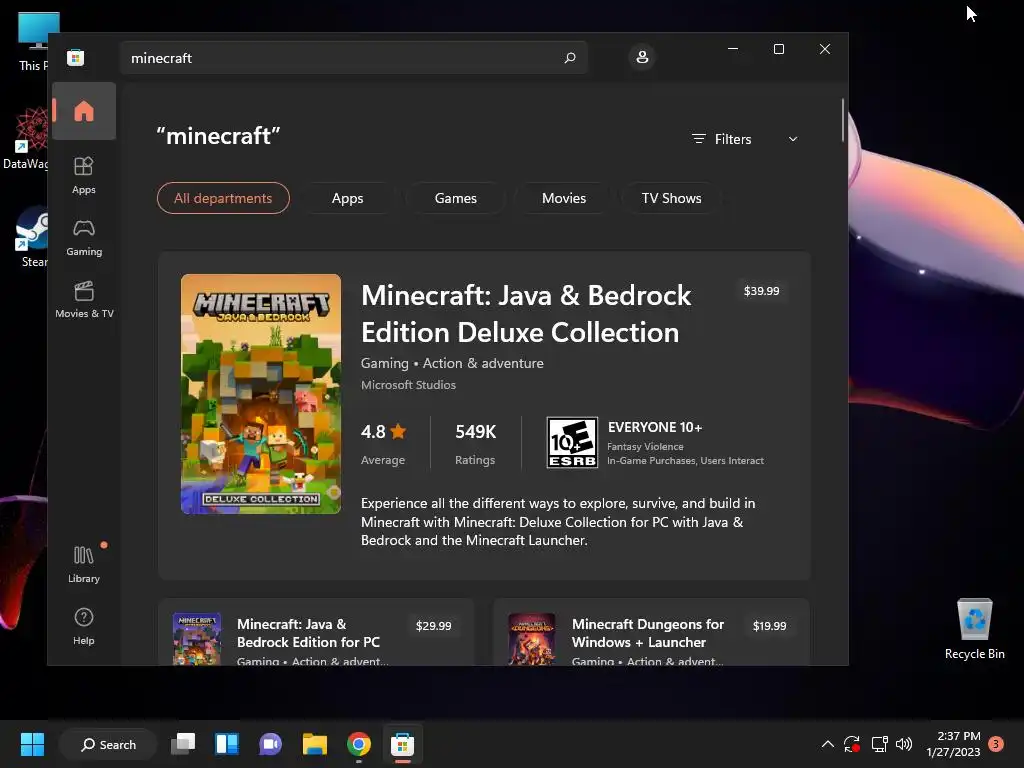Select the TV Shows department filter
1024x768 pixels.
coord(671,198)
